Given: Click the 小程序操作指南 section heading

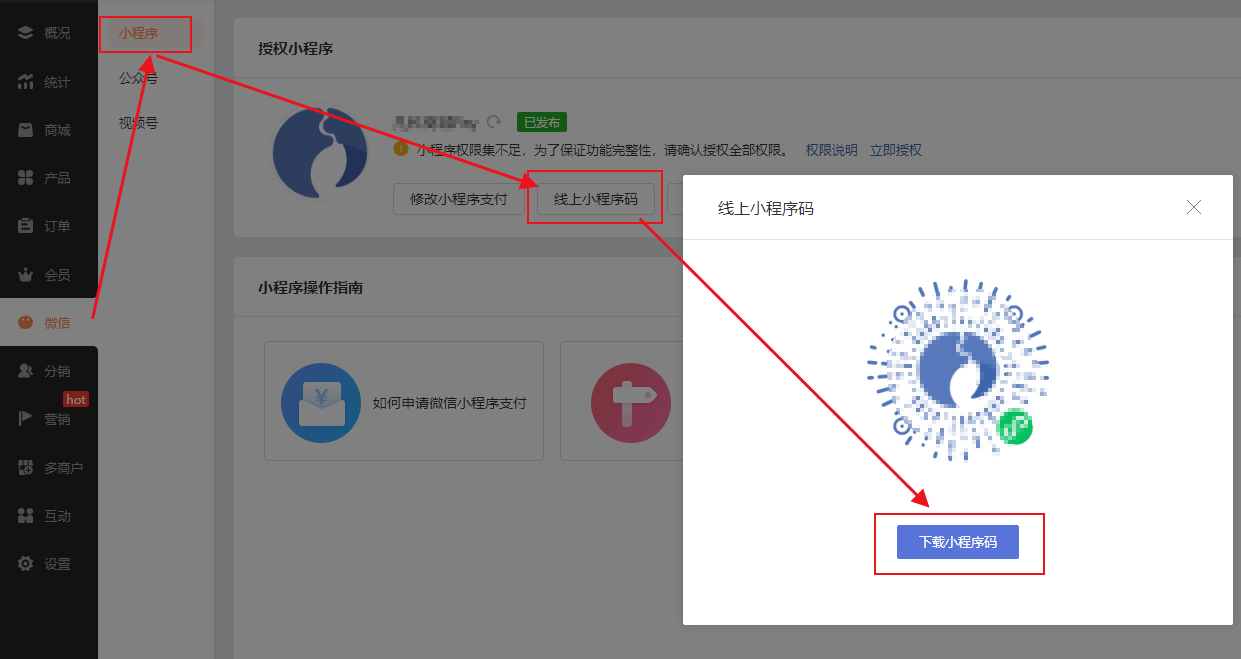Looking at the screenshot, I should tap(310, 287).
